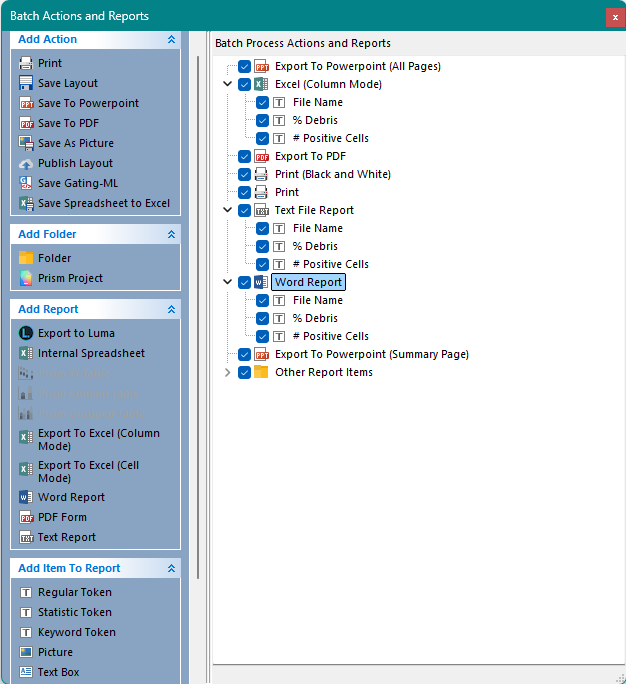This screenshot has height=684, width=626.
Task: Select the Publish Layout icon
Action: point(26,163)
